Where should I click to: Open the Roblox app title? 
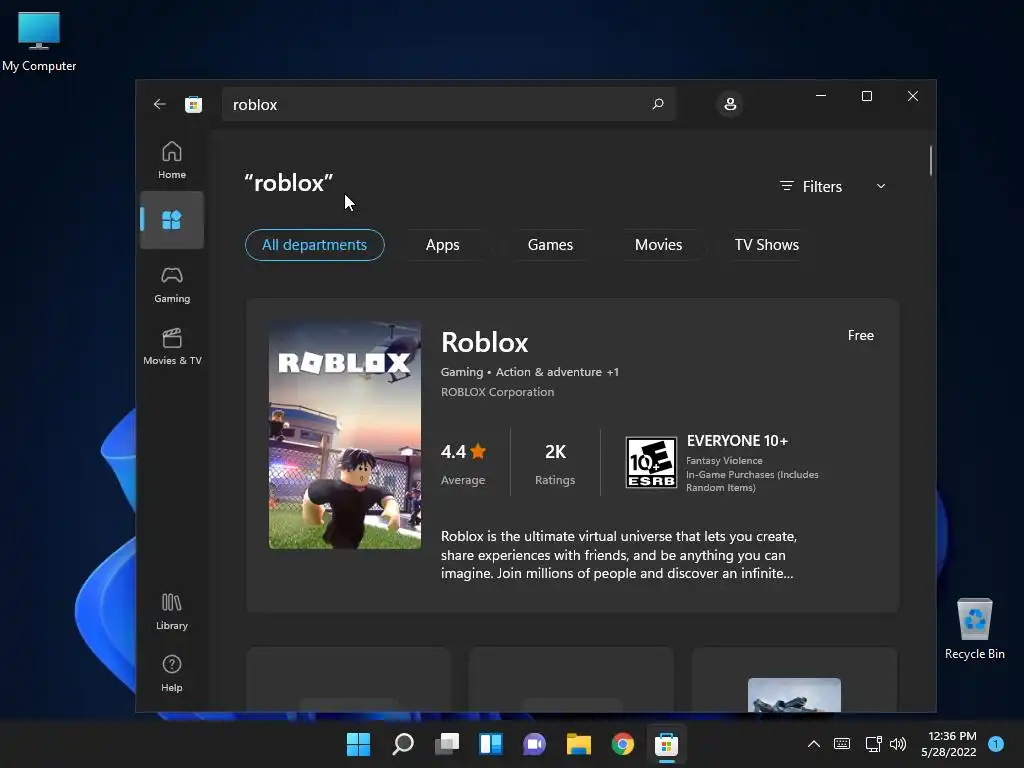point(485,342)
